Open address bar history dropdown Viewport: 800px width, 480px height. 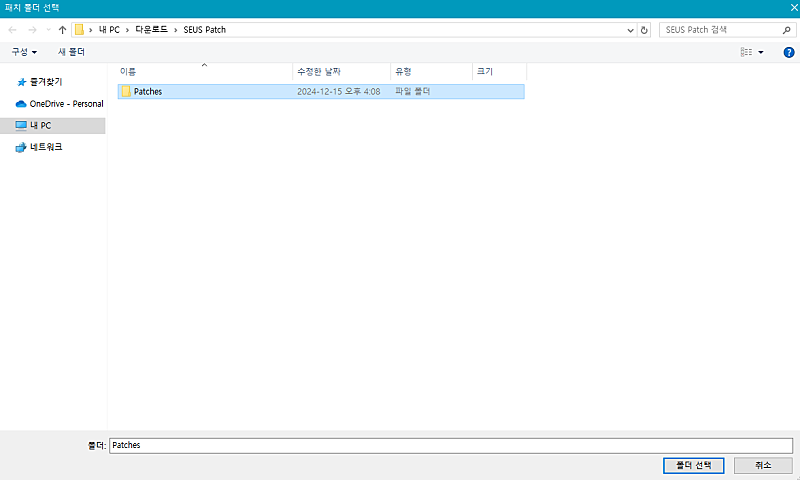630,30
